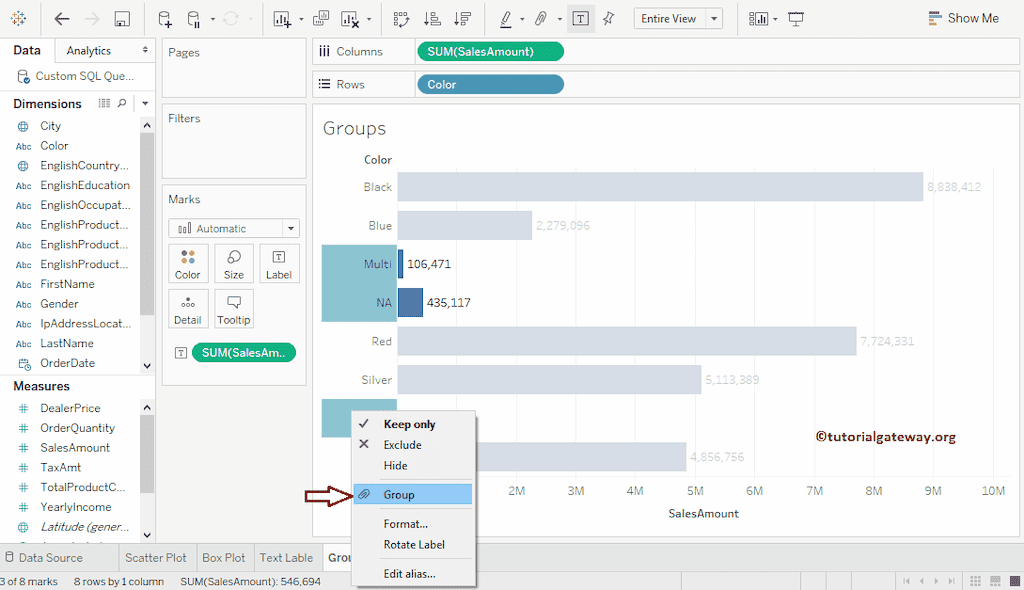
Task: Open the Tooltip button in Marks card
Action: pos(234,309)
